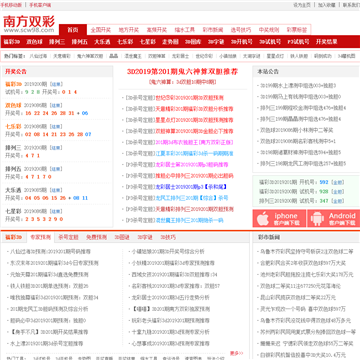Screen dimensions: 360x360
Task: Open 选号技巧 navigation item
Action: [241, 30]
